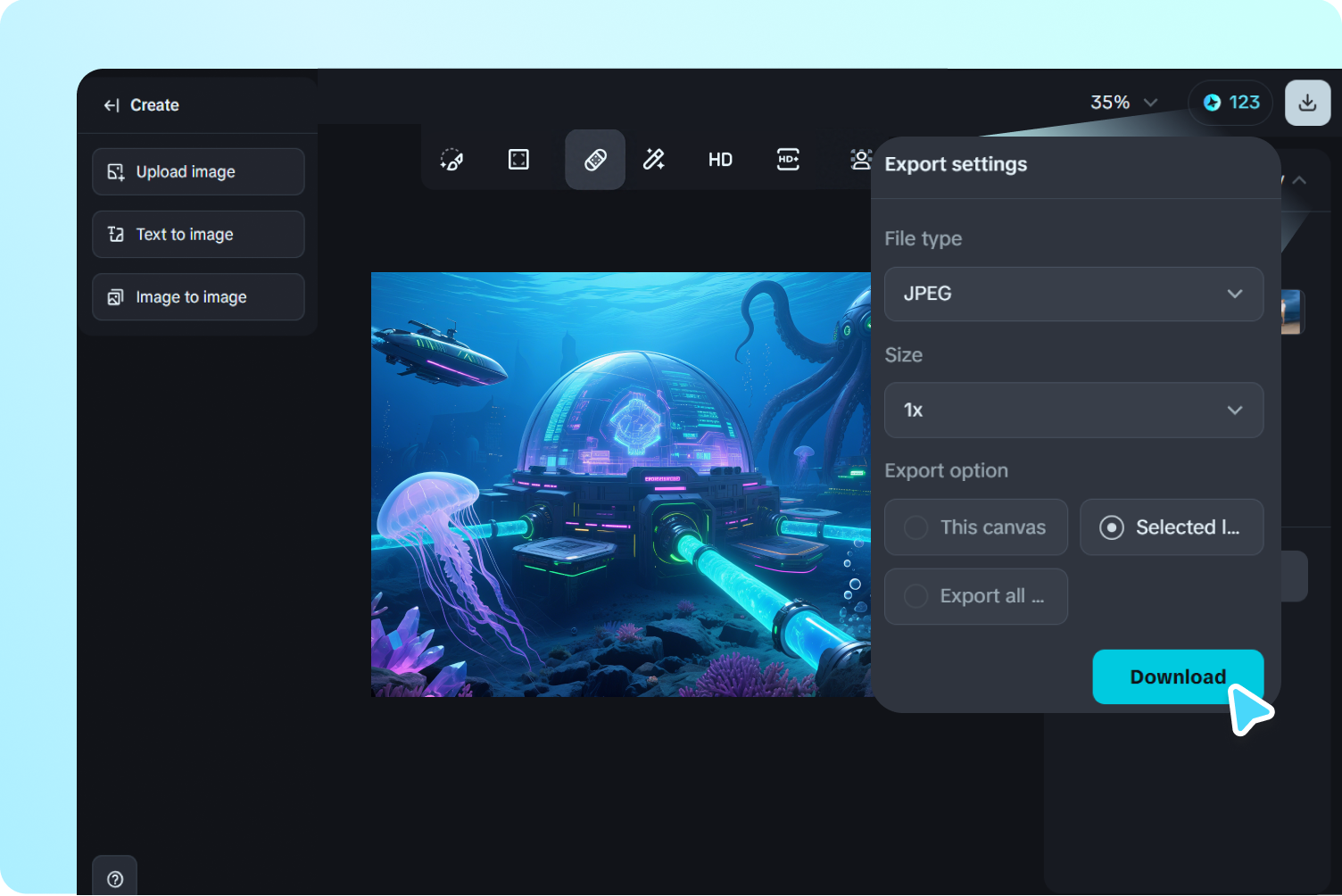
Task: Open the HD+ enhance tool
Action: [788, 160]
